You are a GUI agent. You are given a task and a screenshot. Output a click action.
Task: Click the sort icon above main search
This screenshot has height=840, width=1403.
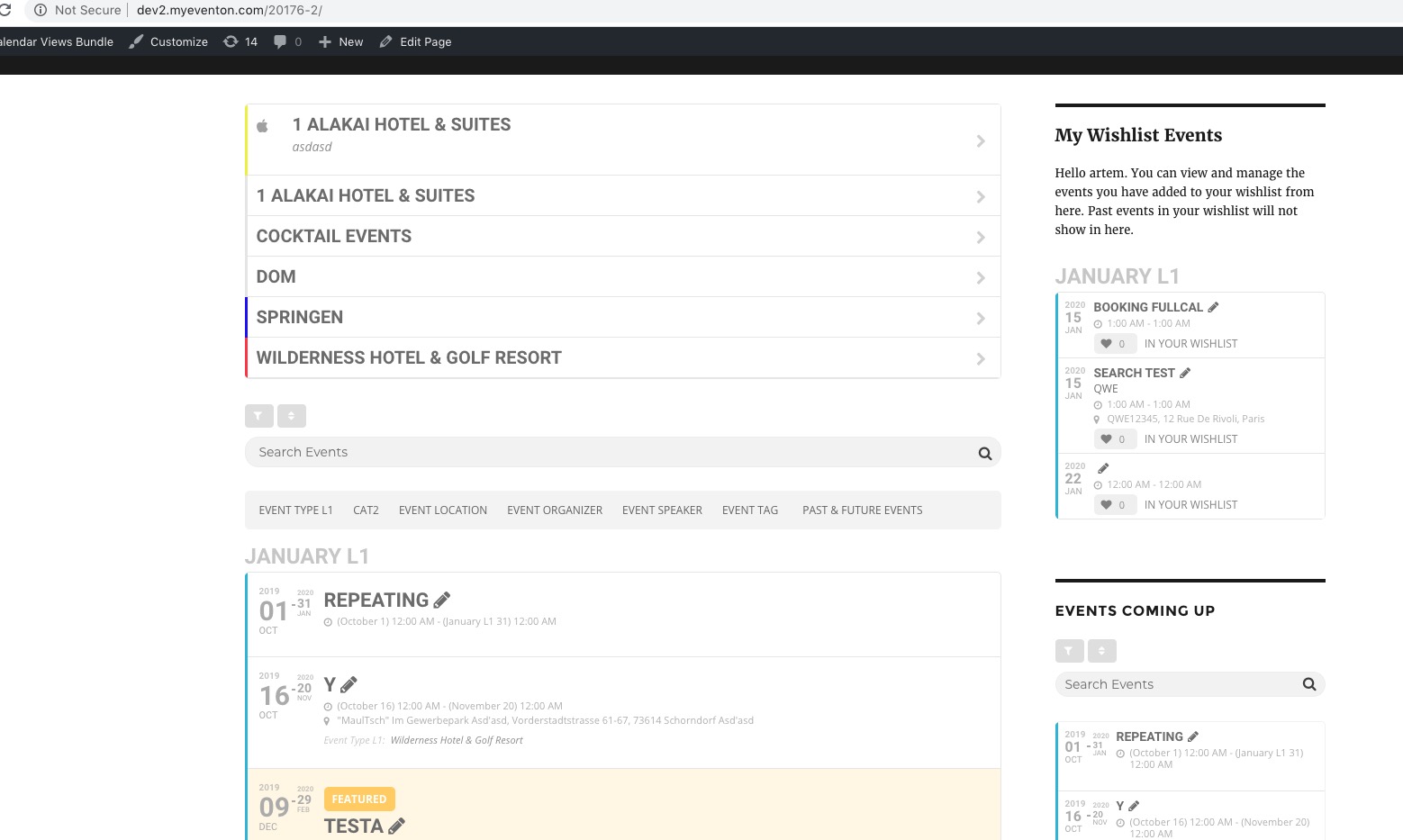click(x=292, y=416)
